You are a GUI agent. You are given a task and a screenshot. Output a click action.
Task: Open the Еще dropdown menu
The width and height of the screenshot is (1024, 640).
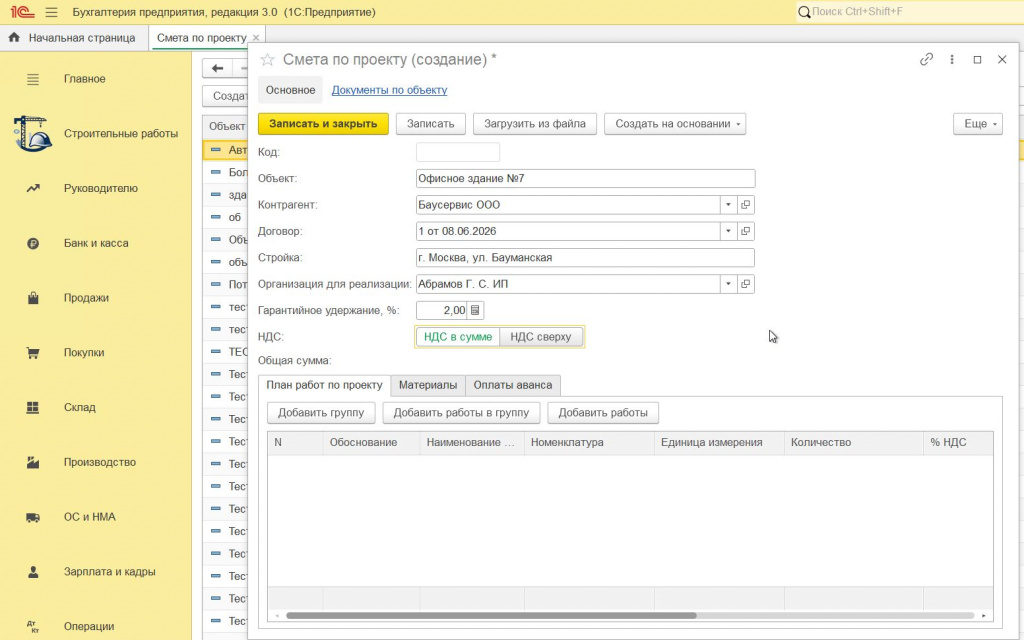tap(978, 124)
